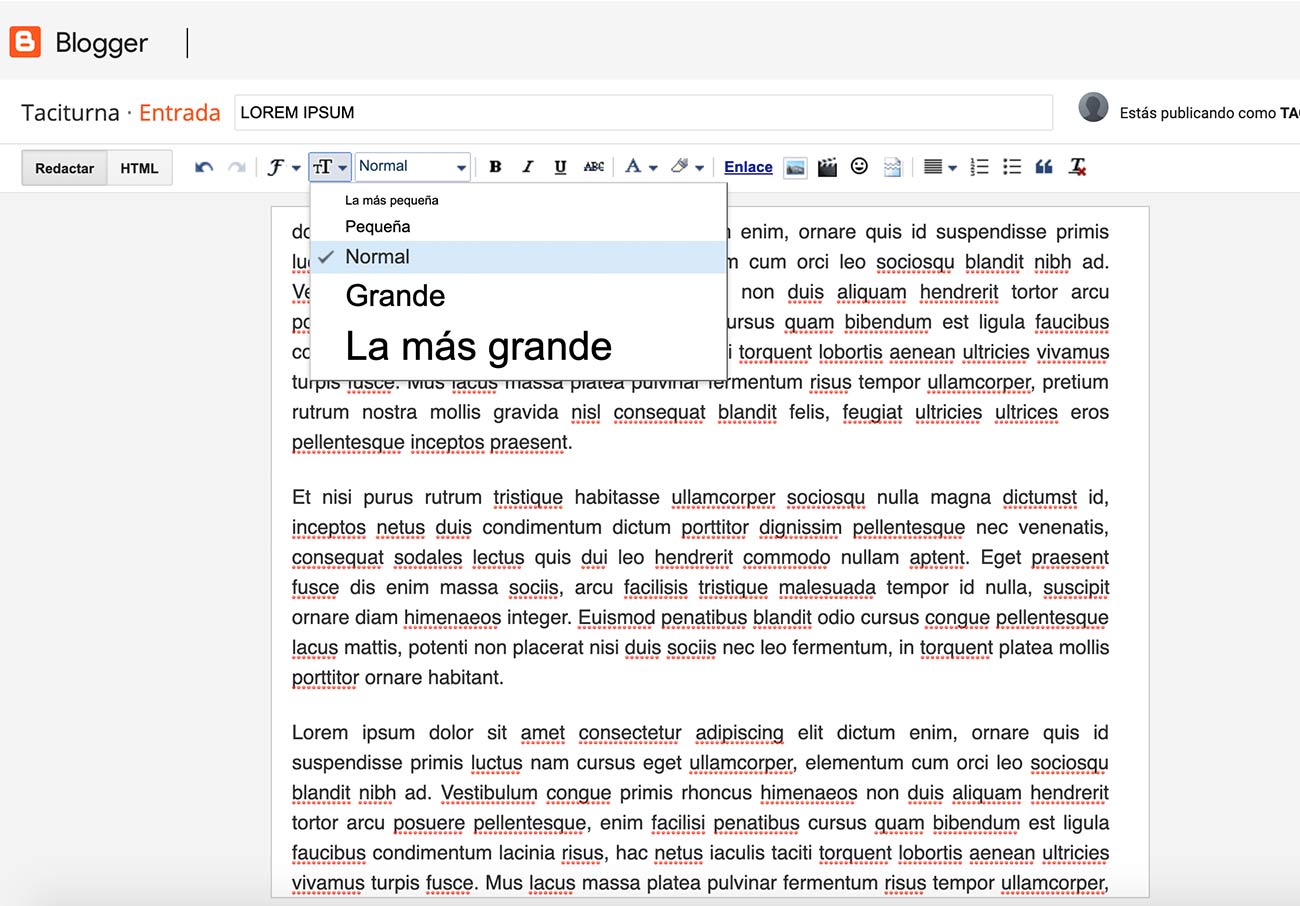The height and width of the screenshot is (906, 1300).
Task: Insert a jump break into the entry
Action: click(891, 166)
